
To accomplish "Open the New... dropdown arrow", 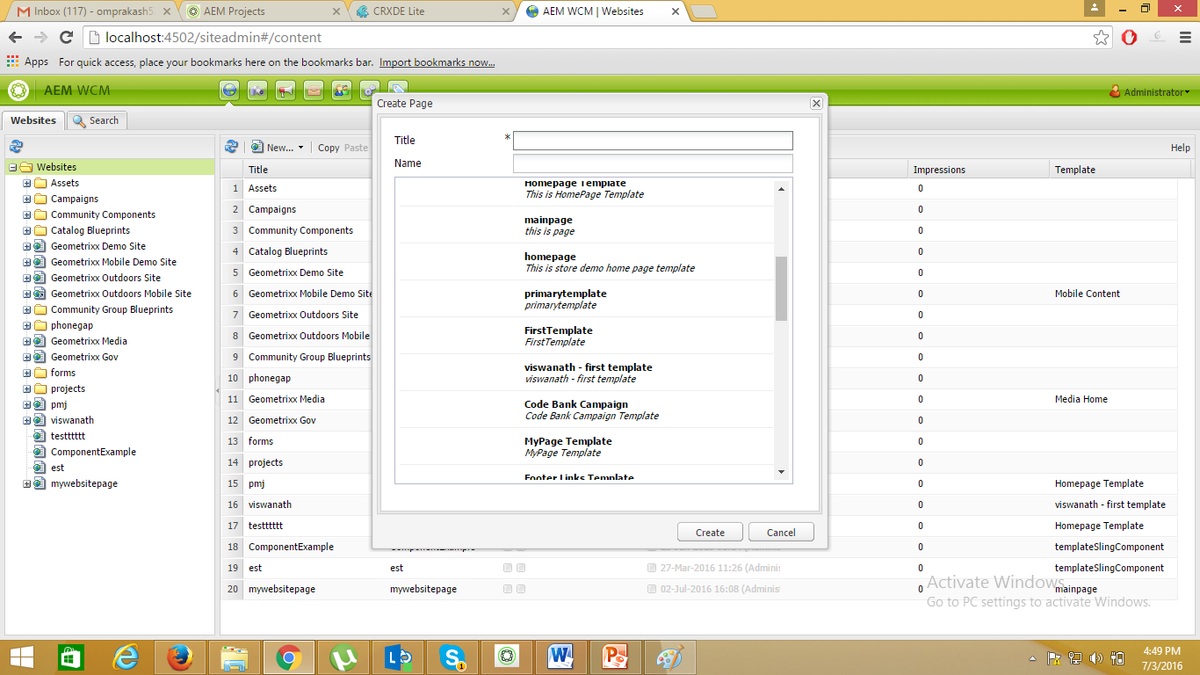I will tap(301, 148).
